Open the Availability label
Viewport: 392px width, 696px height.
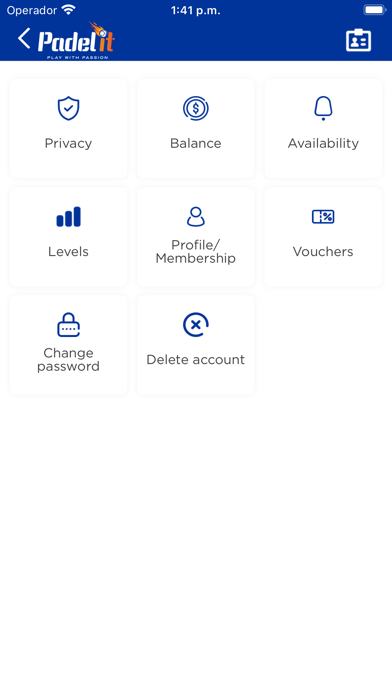323,143
